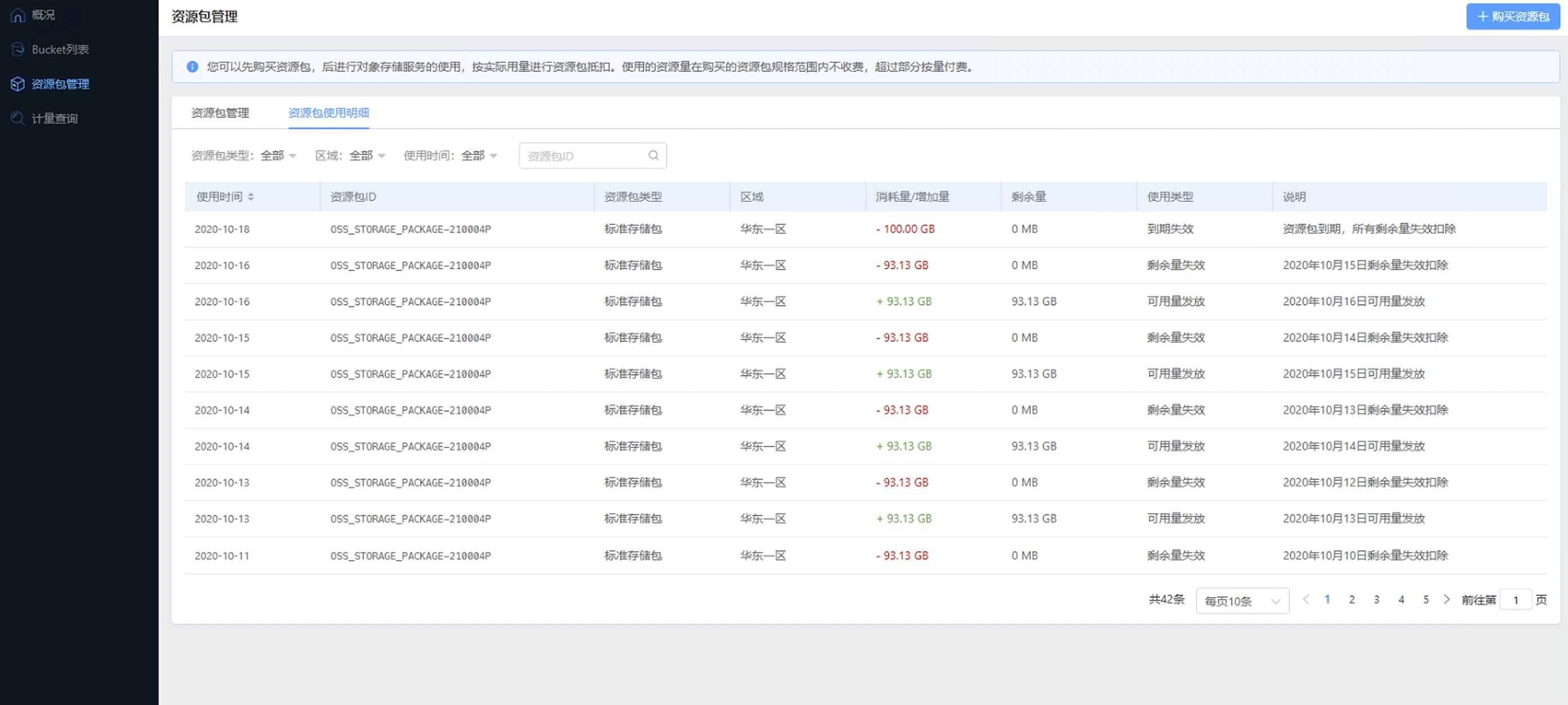The width and height of the screenshot is (1568, 705).
Task: Go to page 2
Action: pos(1351,599)
